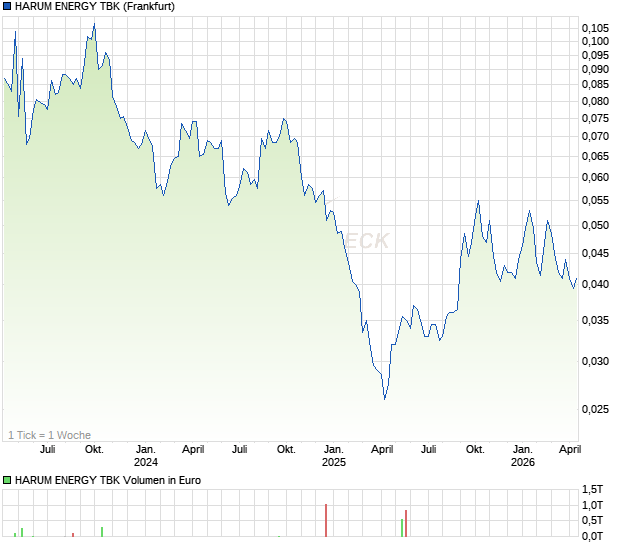Click the '1 Tick = 1 Woche' note

coord(49,435)
